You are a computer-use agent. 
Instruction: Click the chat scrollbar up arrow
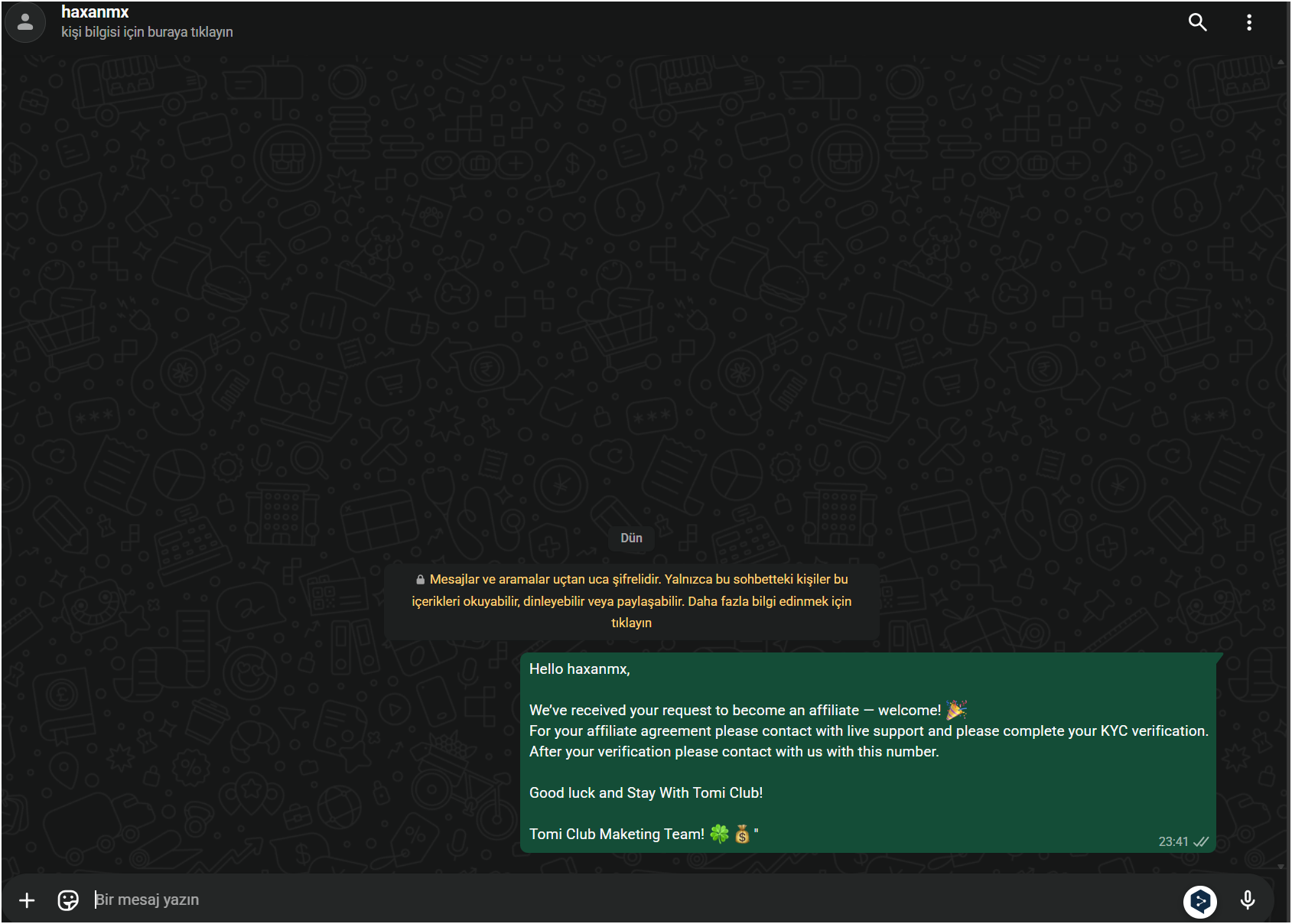[1281, 62]
